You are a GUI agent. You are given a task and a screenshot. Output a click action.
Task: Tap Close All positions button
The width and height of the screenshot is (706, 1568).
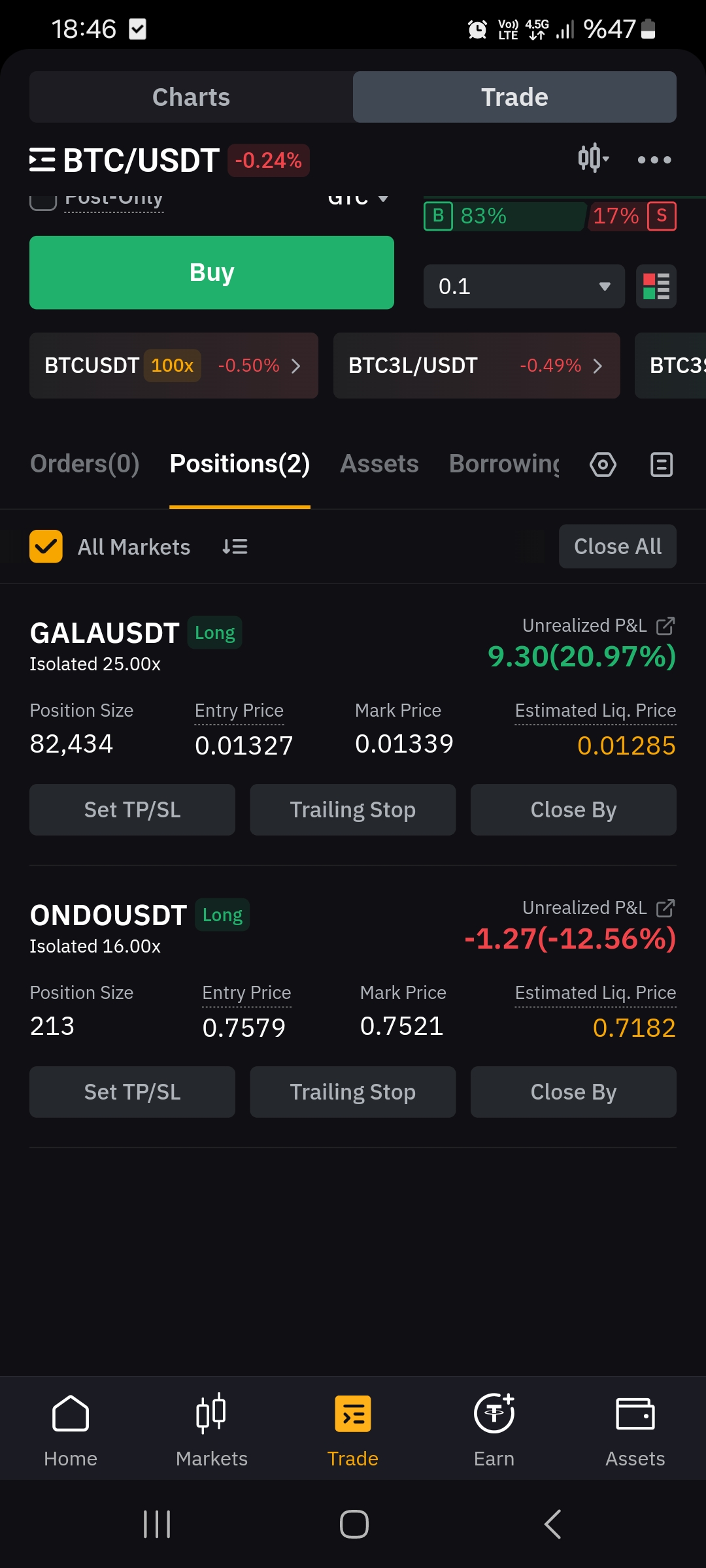[618, 546]
